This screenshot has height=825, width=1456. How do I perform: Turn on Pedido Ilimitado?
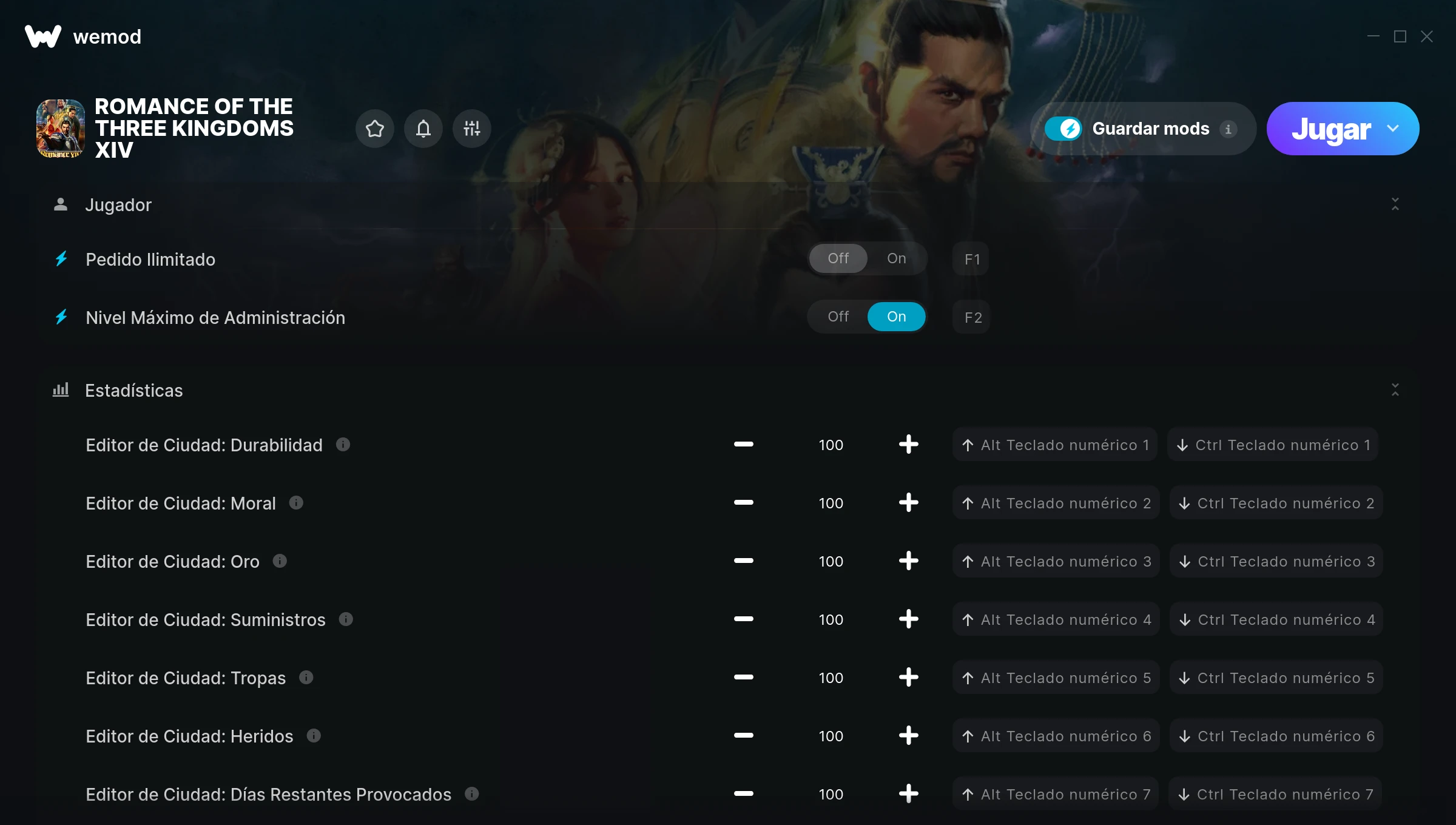[897, 258]
